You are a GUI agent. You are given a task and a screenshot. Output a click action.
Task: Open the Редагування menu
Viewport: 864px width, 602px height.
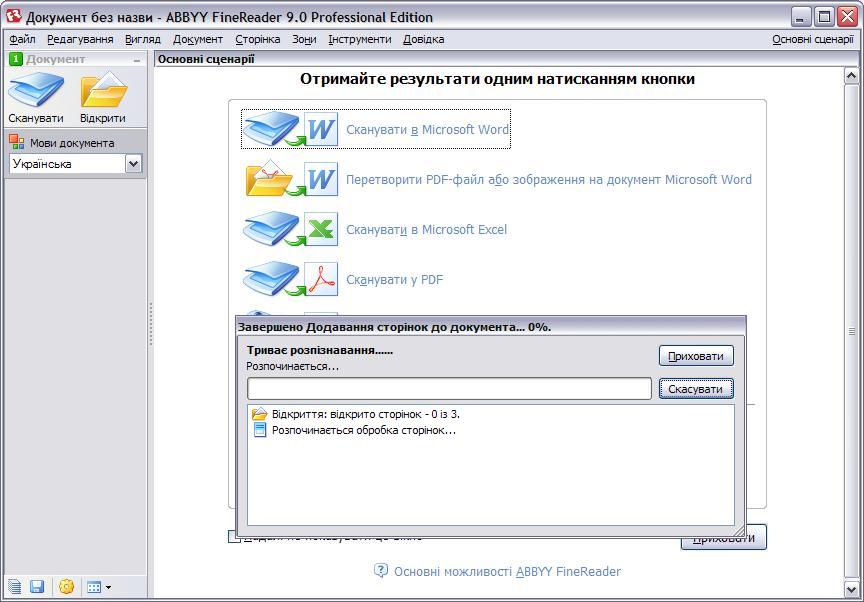80,39
